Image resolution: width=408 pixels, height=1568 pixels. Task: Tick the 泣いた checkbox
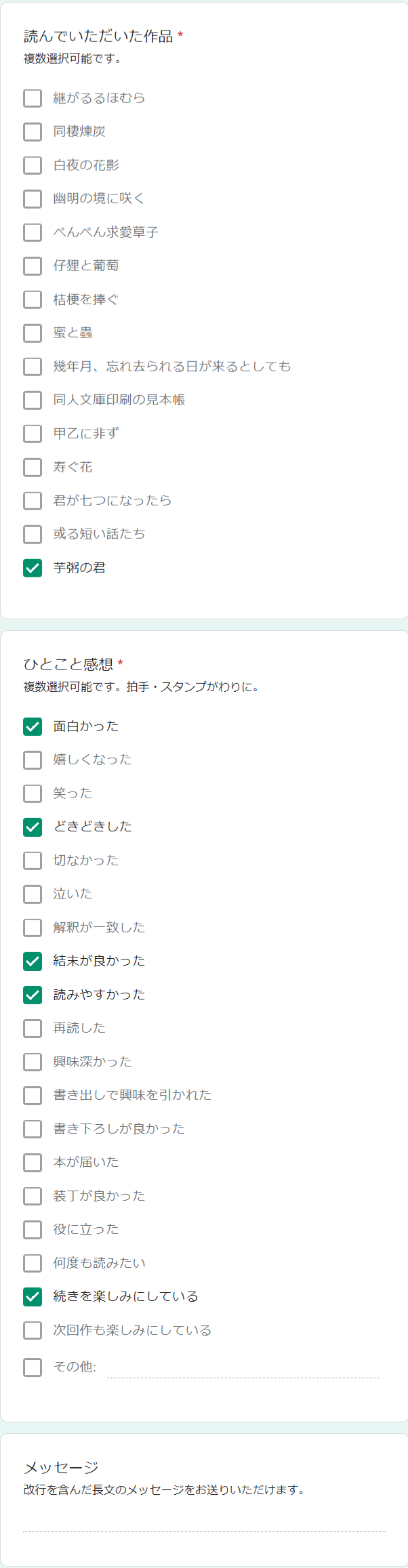[33, 894]
